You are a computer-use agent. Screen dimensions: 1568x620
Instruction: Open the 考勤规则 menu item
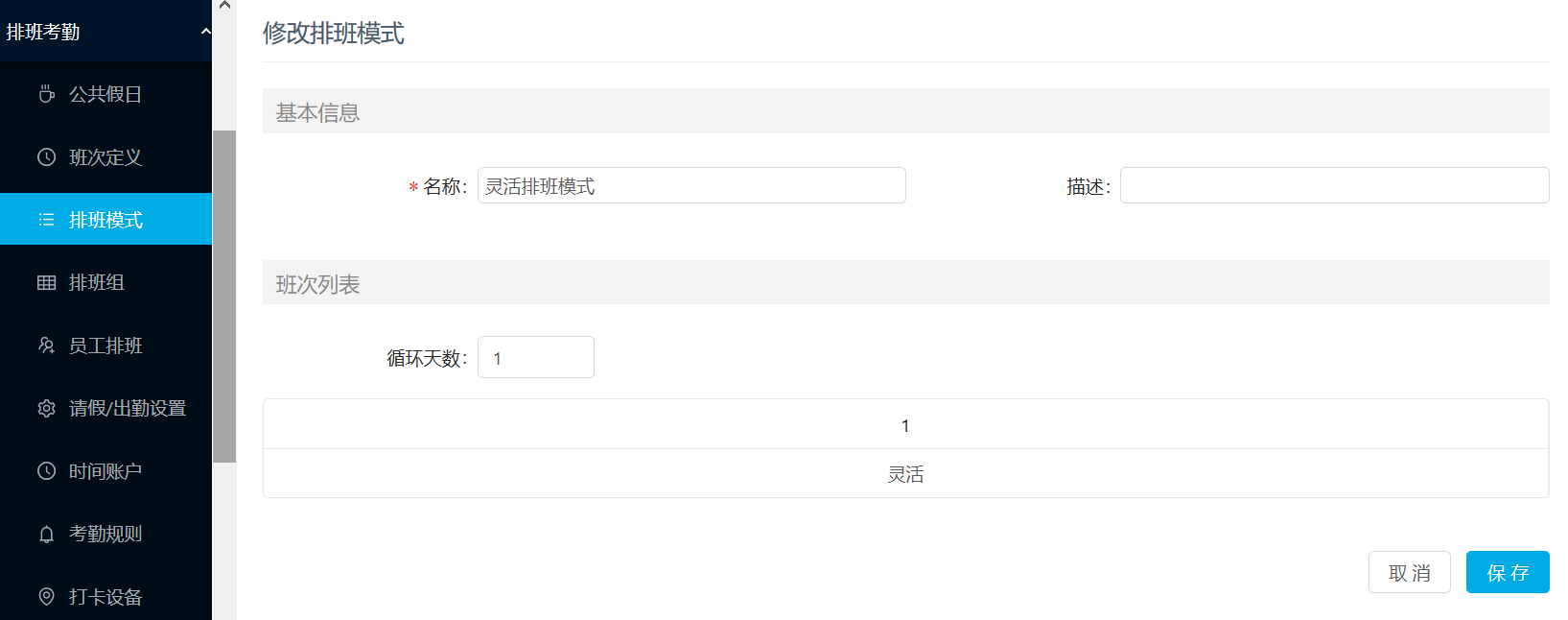pos(105,534)
